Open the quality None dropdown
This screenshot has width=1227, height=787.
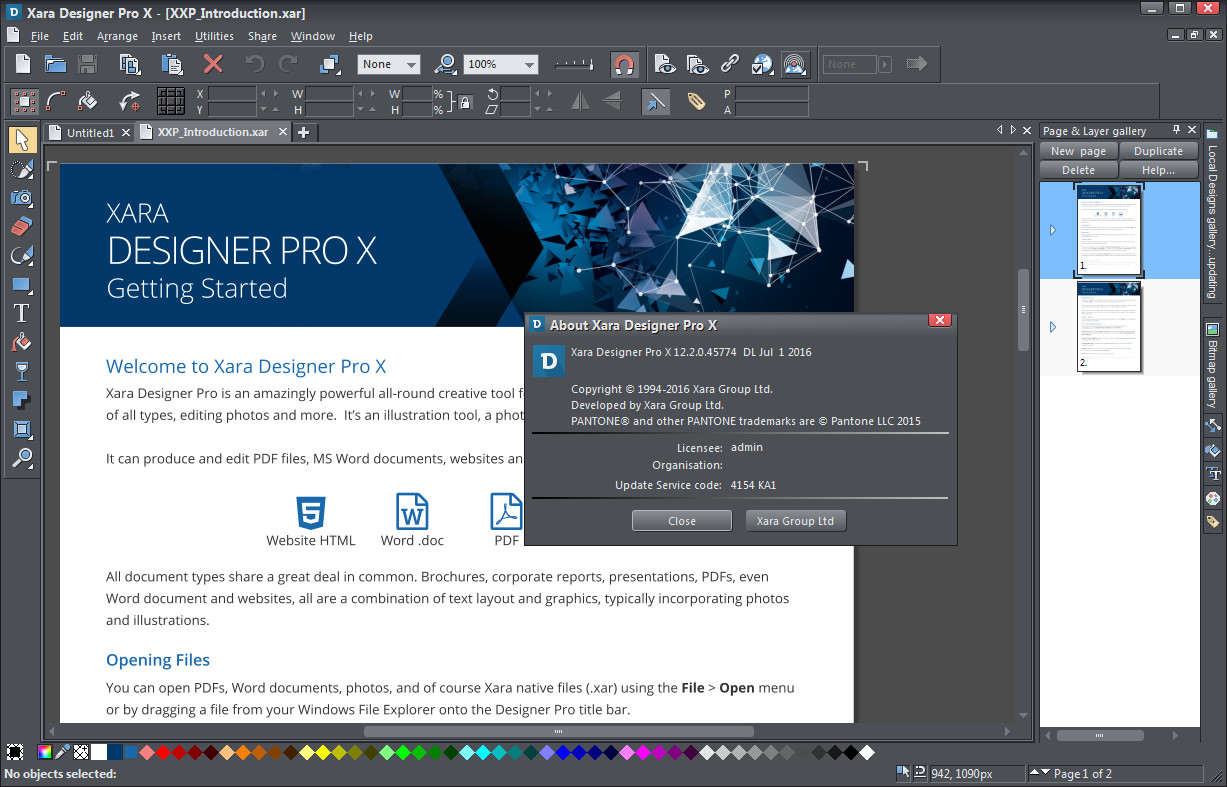pyautogui.click(x=389, y=64)
